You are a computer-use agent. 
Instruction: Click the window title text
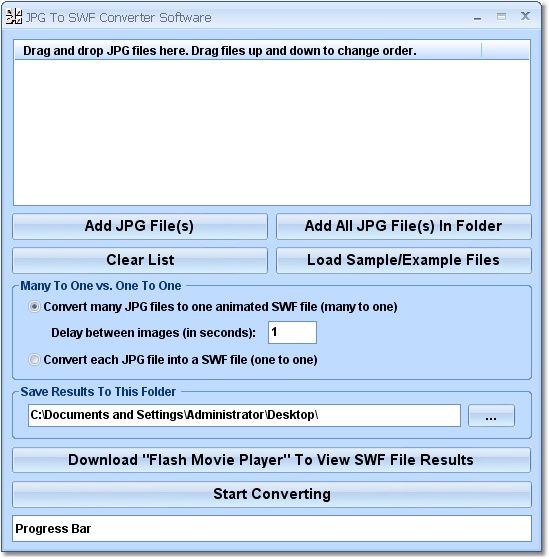coord(118,17)
